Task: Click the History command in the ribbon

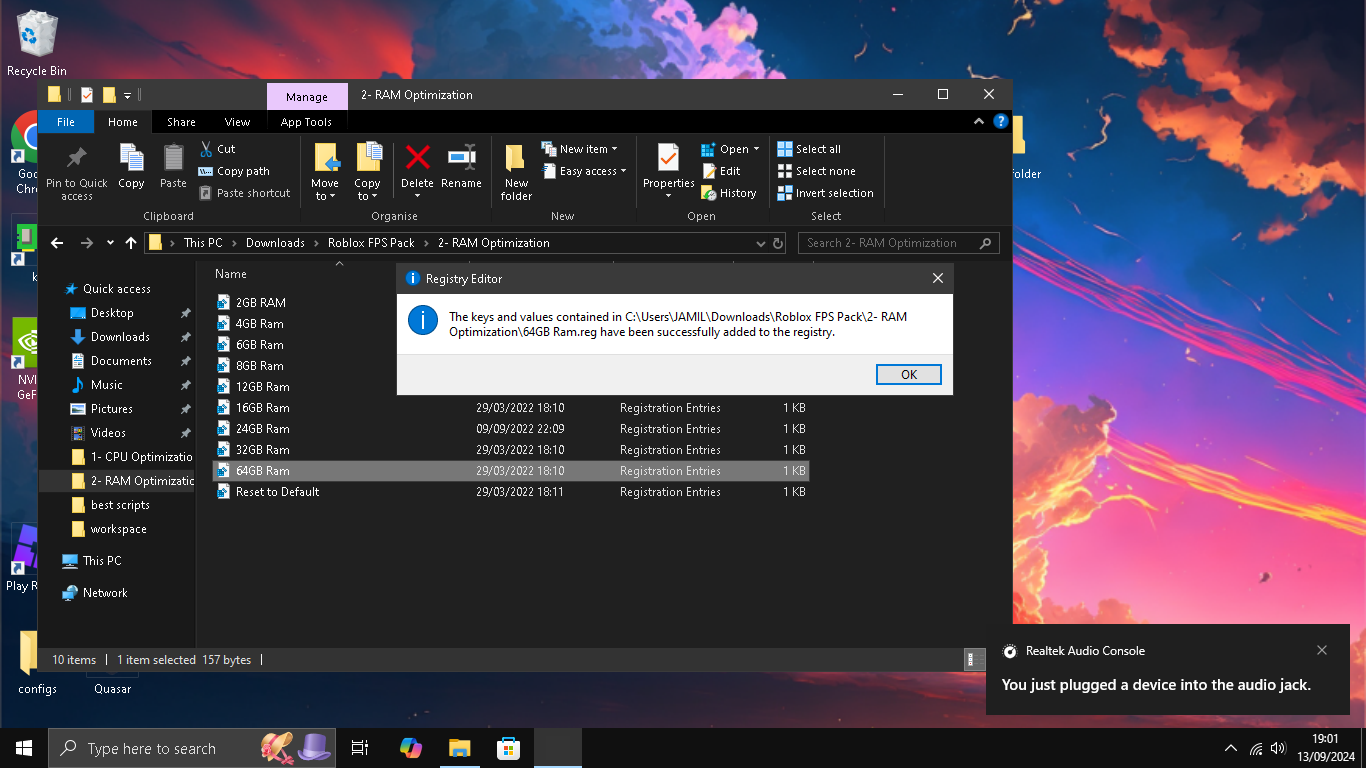Action: pos(729,193)
